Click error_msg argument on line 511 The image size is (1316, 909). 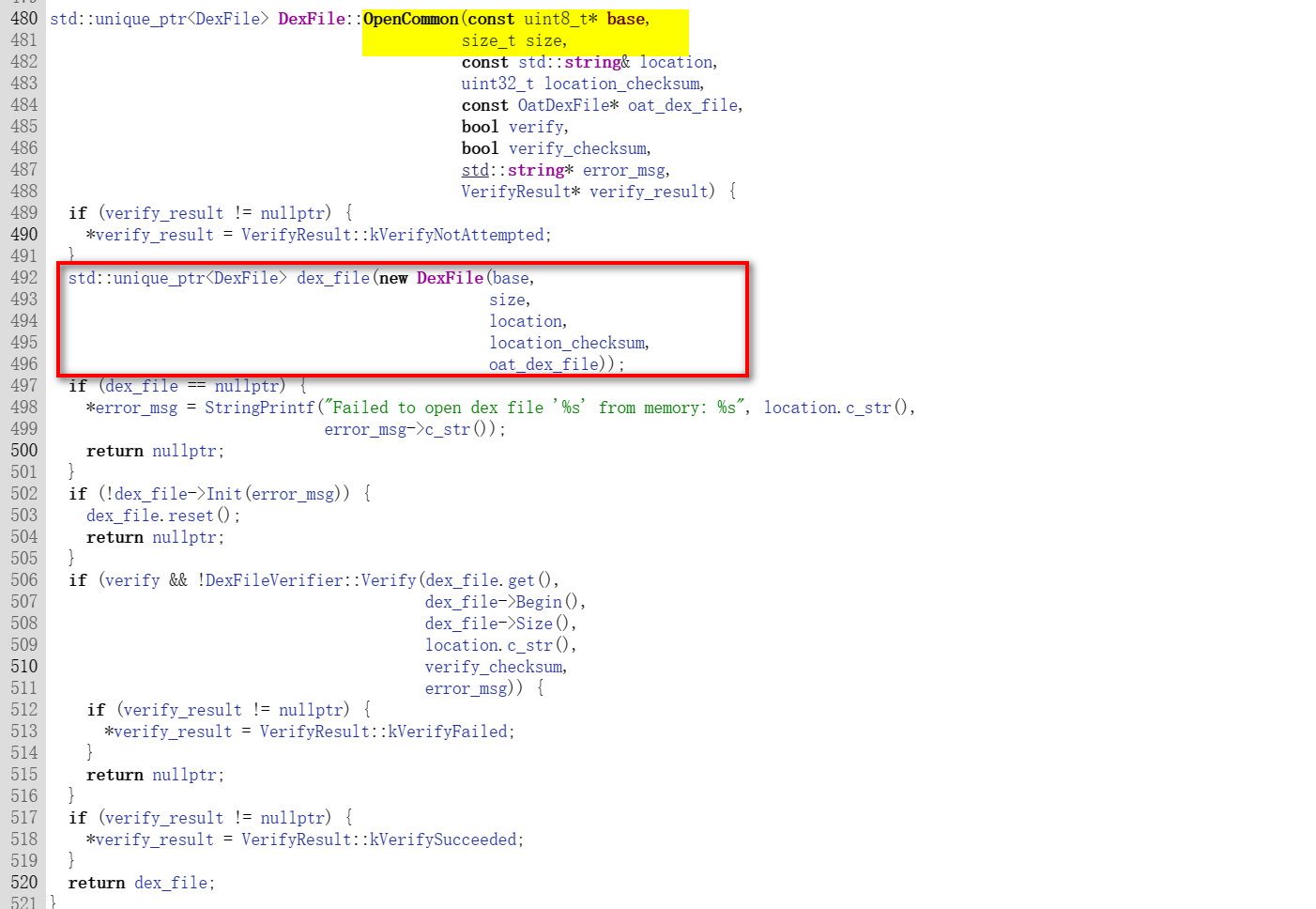pos(467,688)
